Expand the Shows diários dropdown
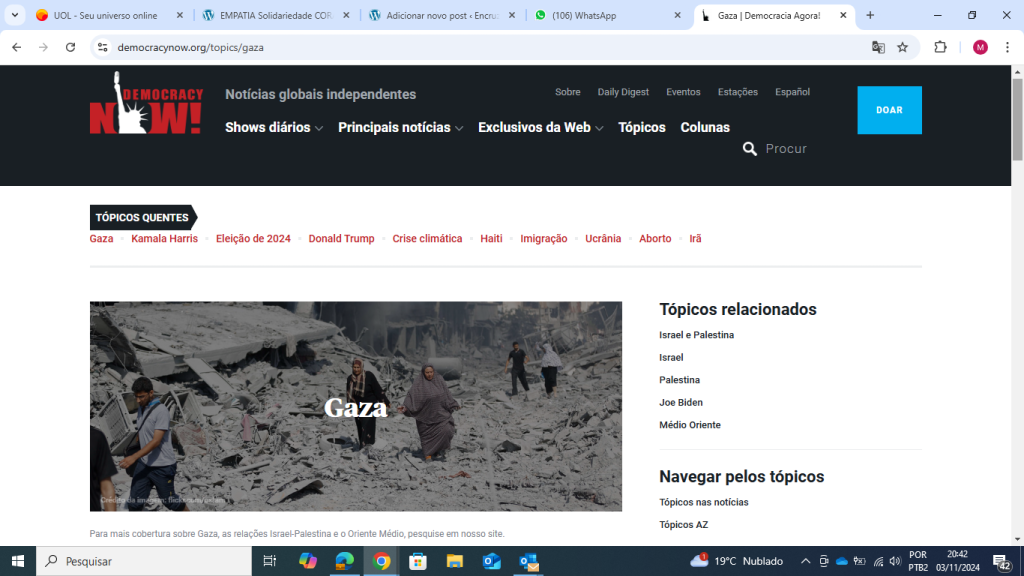The image size is (1024, 576). pyautogui.click(x=274, y=128)
